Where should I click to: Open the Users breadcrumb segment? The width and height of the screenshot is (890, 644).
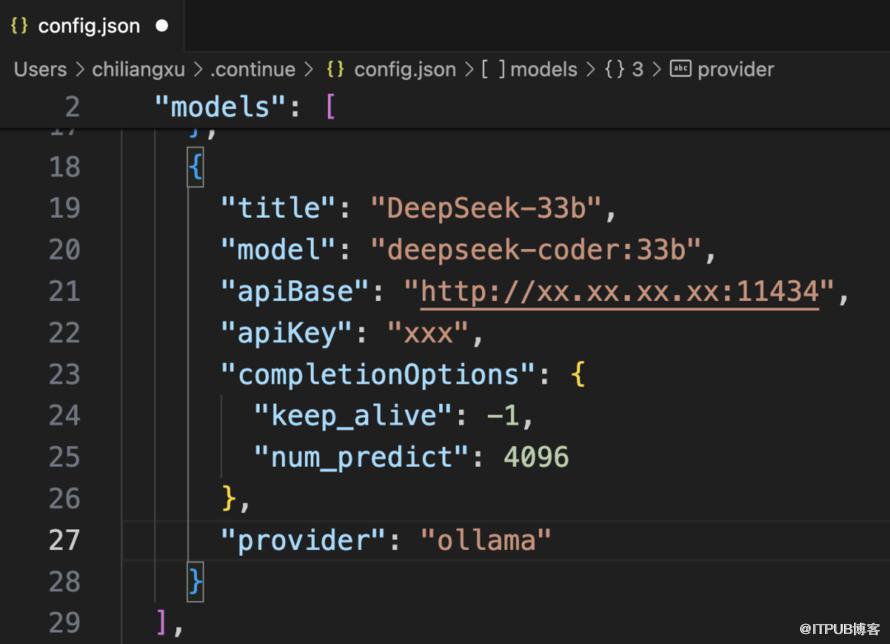40,69
